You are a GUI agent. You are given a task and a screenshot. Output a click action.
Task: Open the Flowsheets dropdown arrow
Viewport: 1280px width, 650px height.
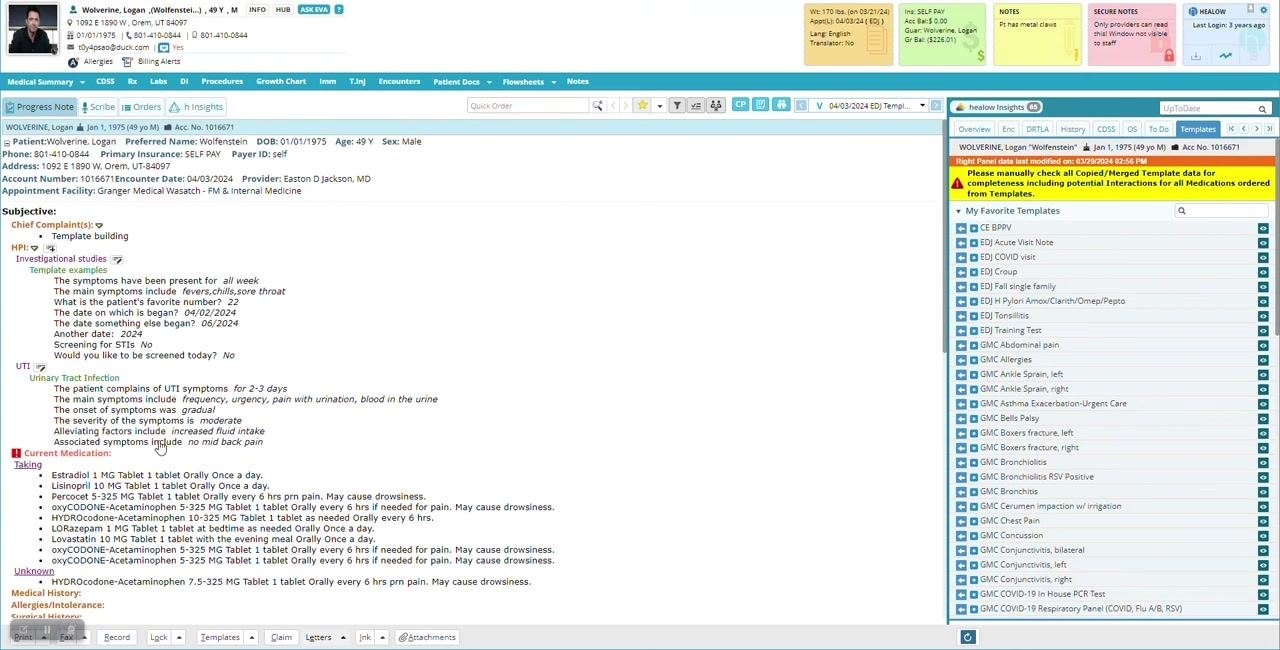552,82
